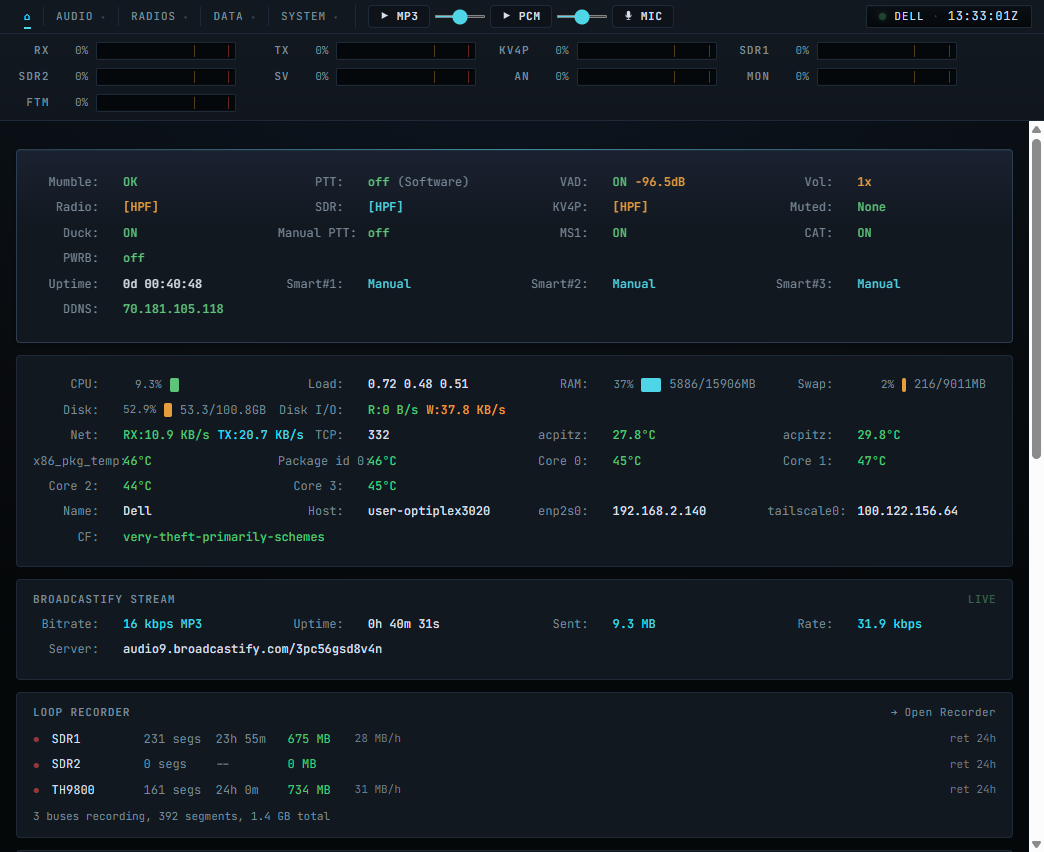Viewport: 1044px width, 852px height.
Task: Toggle the MIC button
Action: 643,17
